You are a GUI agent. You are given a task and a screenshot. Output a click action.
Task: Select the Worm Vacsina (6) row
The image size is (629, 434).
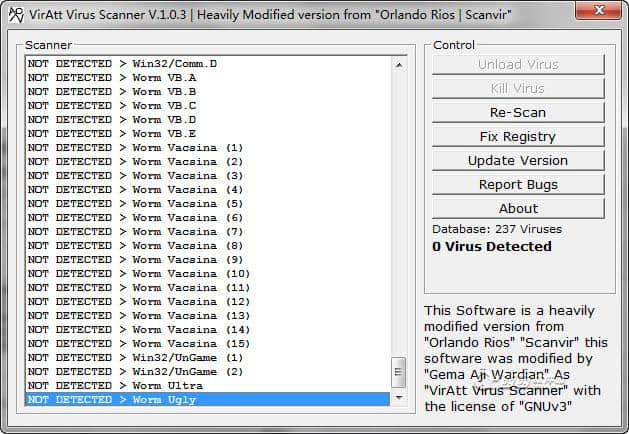pos(208,218)
